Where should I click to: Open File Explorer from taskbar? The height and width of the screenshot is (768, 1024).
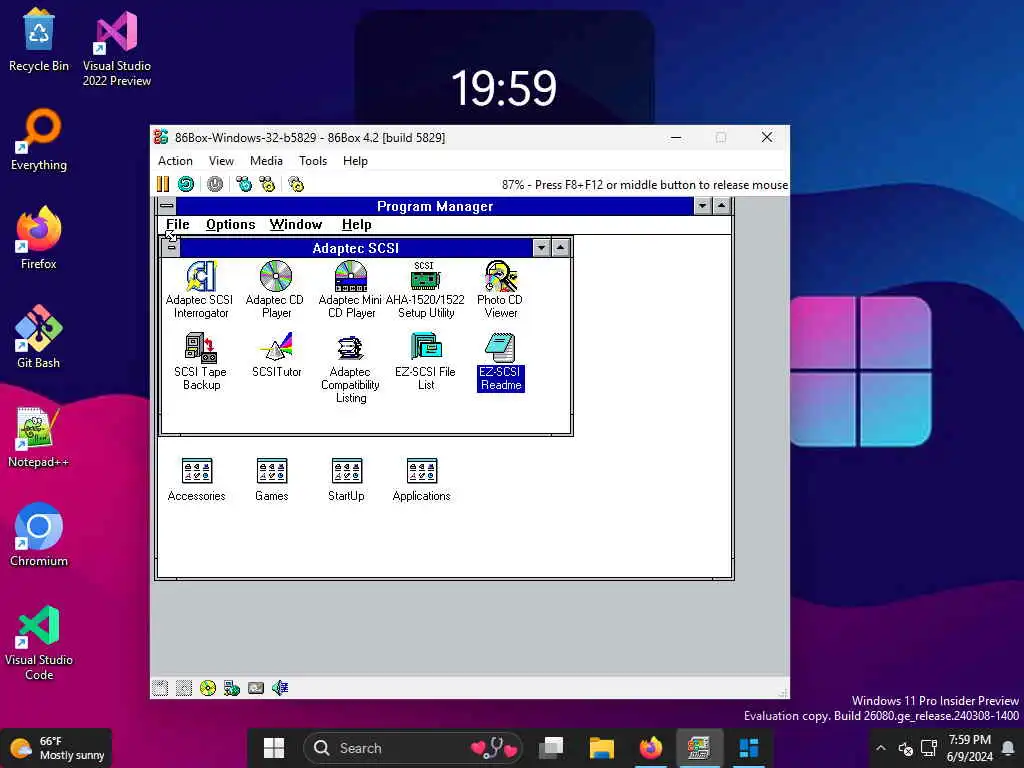pyautogui.click(x=601, y=748)
